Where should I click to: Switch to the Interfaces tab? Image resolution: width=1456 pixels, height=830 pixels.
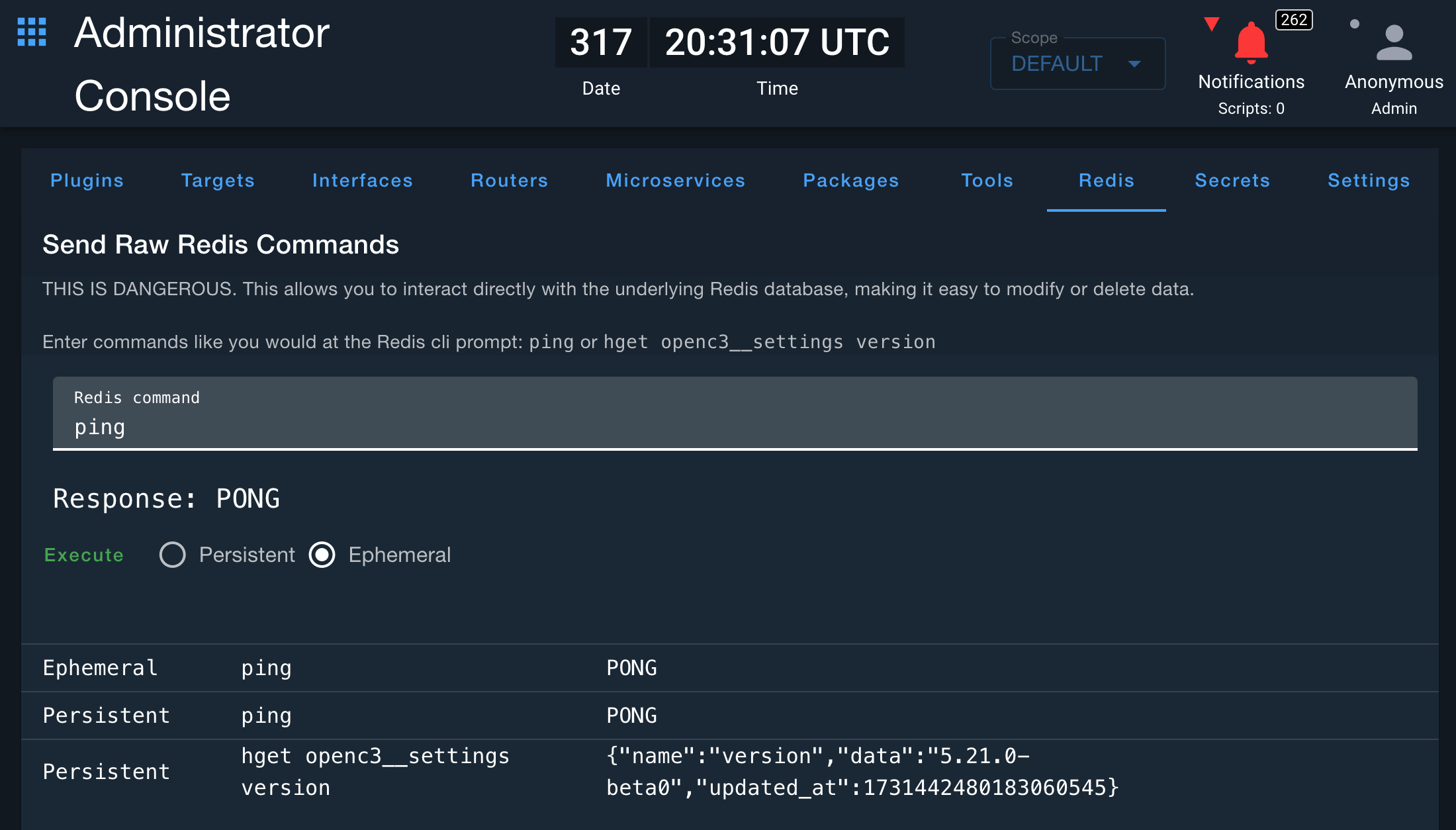[x=363, y=180]
